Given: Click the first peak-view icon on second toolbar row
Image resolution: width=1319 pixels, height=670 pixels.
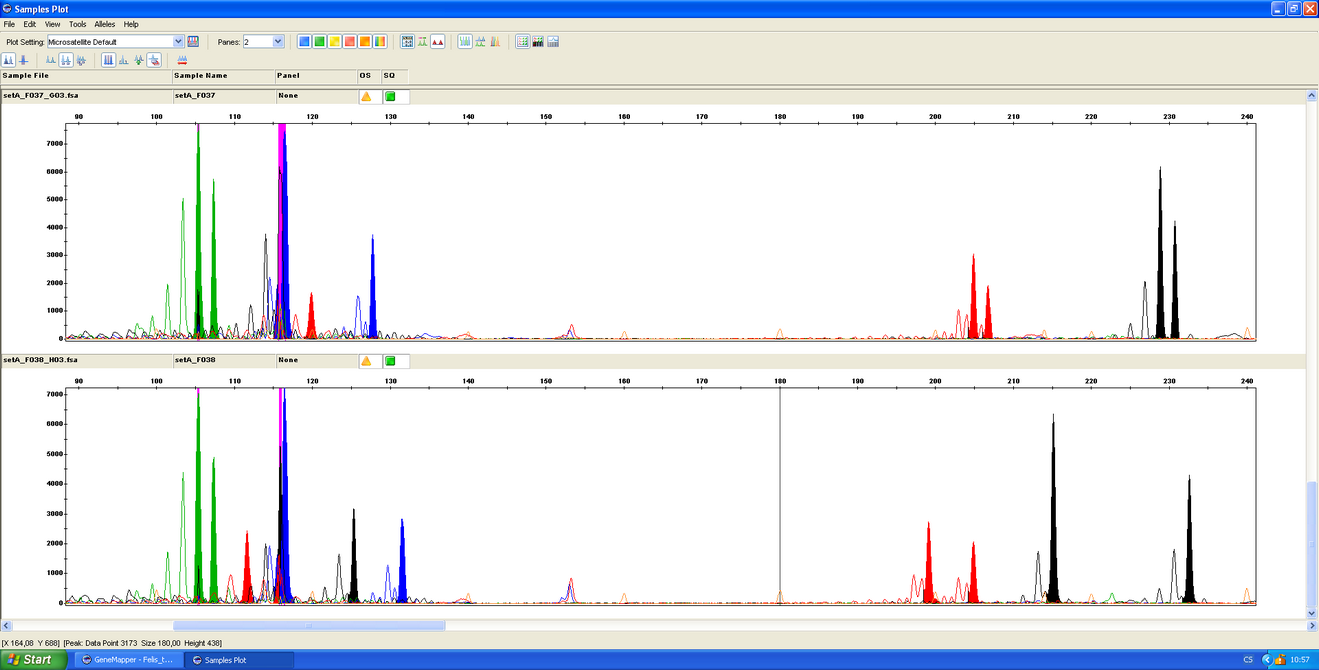Looking at the screenshot, I should [x=9, y=60].
